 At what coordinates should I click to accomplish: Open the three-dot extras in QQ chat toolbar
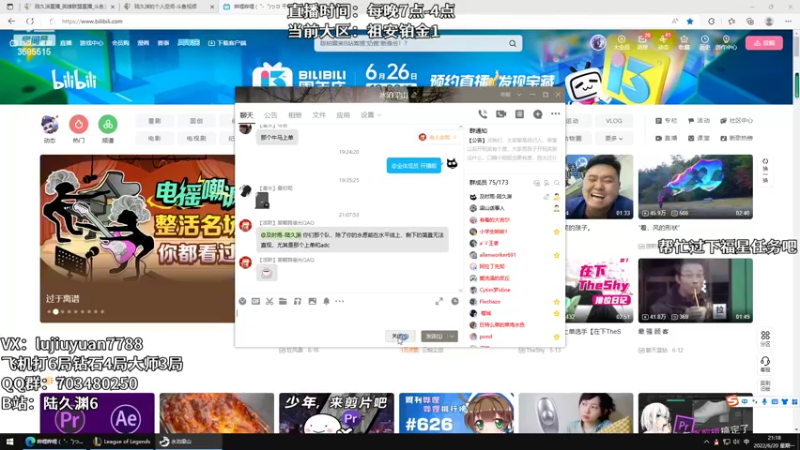340,302
